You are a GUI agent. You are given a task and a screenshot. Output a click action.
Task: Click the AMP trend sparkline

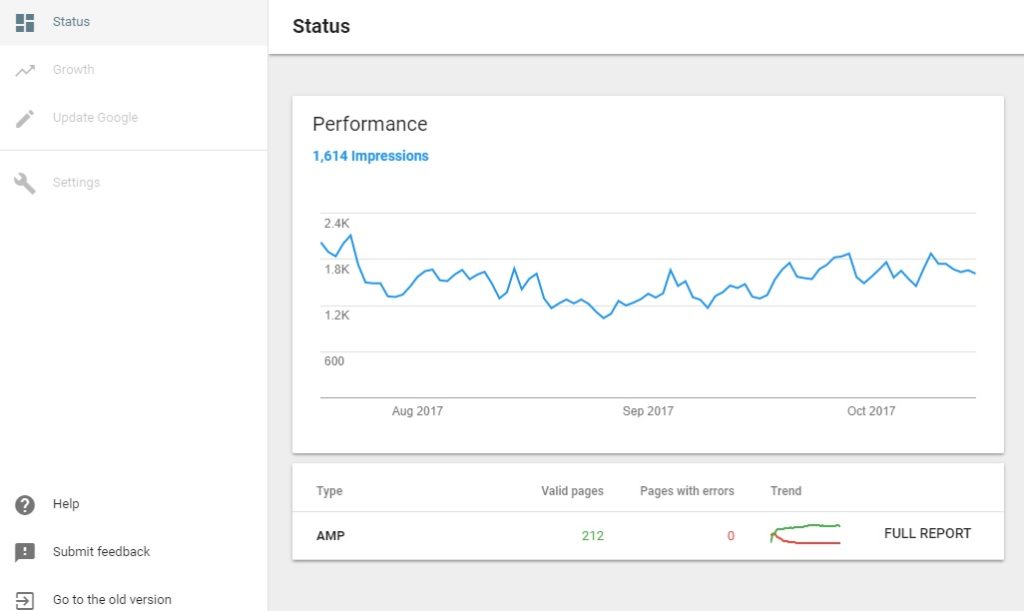(x=805, y=533)
